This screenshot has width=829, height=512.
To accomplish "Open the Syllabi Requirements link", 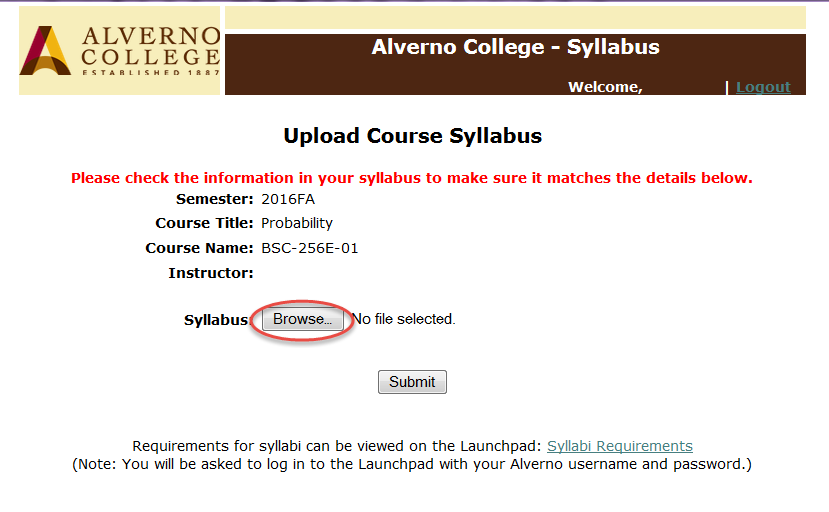I will [620, 446].
